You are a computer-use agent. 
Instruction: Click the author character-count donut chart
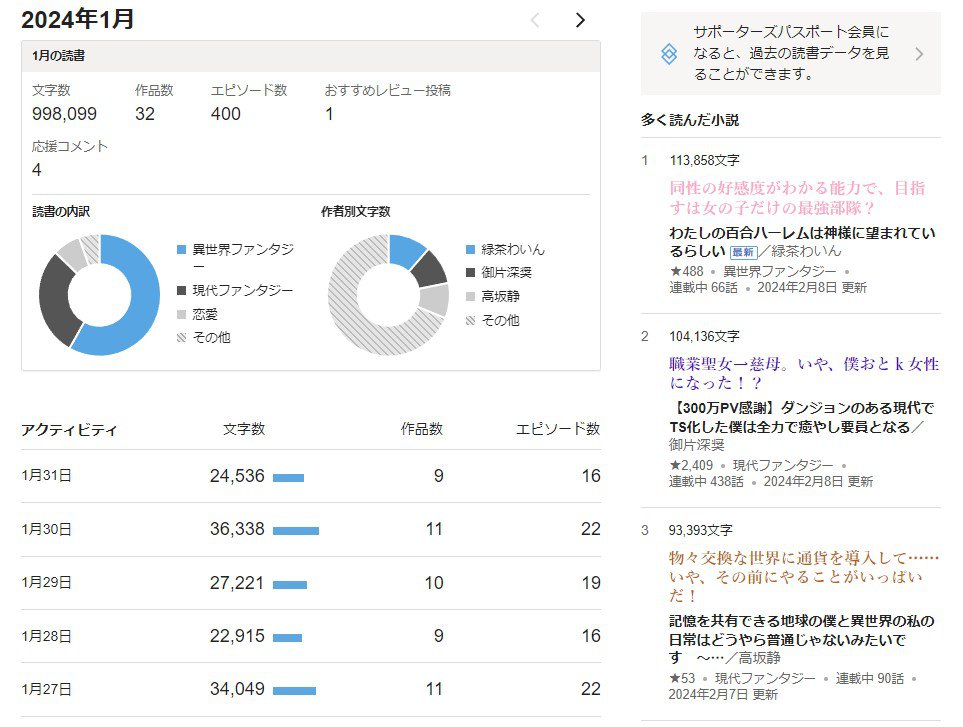click(x=388, y=294)
